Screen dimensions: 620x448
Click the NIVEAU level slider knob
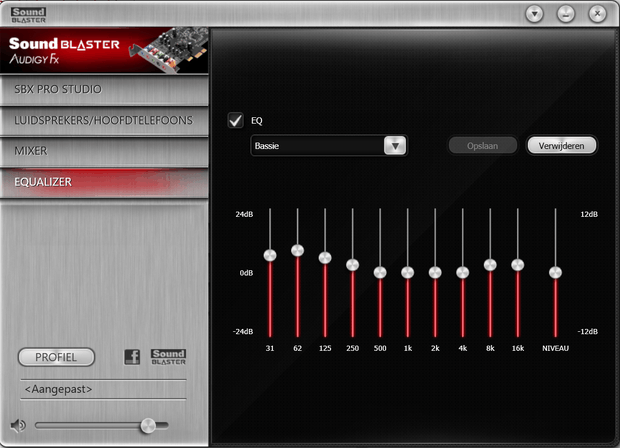click(x=555, y=272)
